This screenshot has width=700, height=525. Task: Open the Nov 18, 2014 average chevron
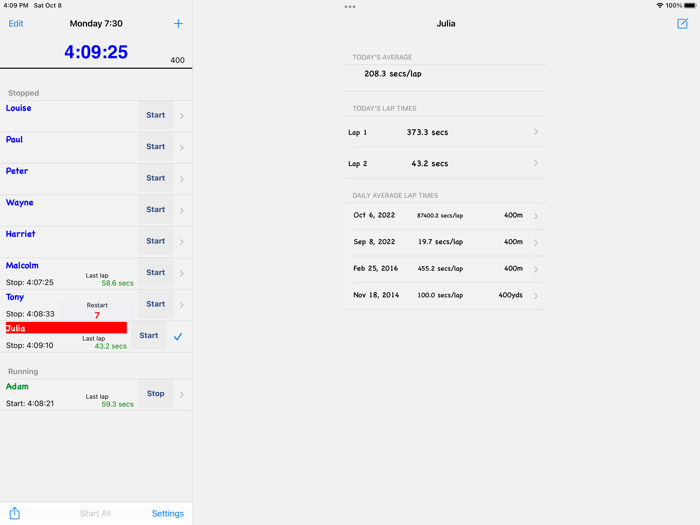tap(536, 296)
